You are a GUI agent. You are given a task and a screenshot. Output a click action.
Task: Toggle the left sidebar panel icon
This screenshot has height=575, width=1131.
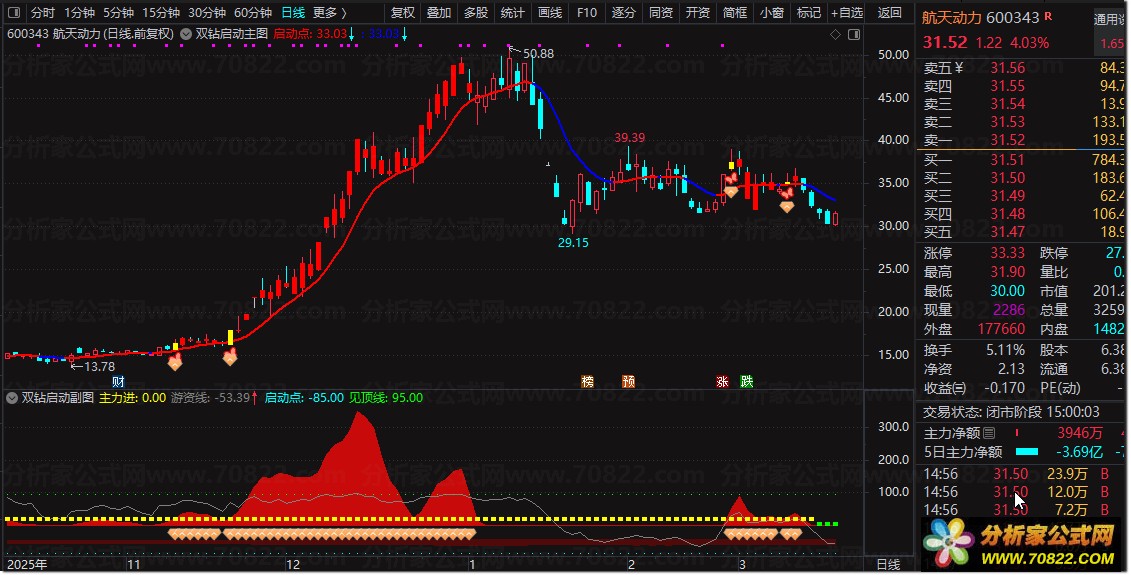tap(12, 13)
